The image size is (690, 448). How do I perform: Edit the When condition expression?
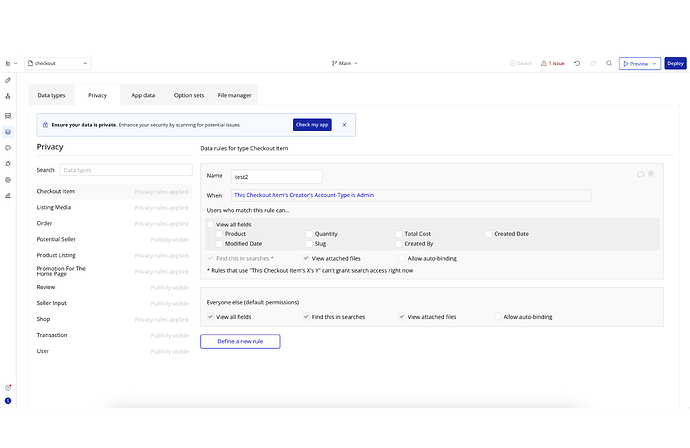click(411, 195)
